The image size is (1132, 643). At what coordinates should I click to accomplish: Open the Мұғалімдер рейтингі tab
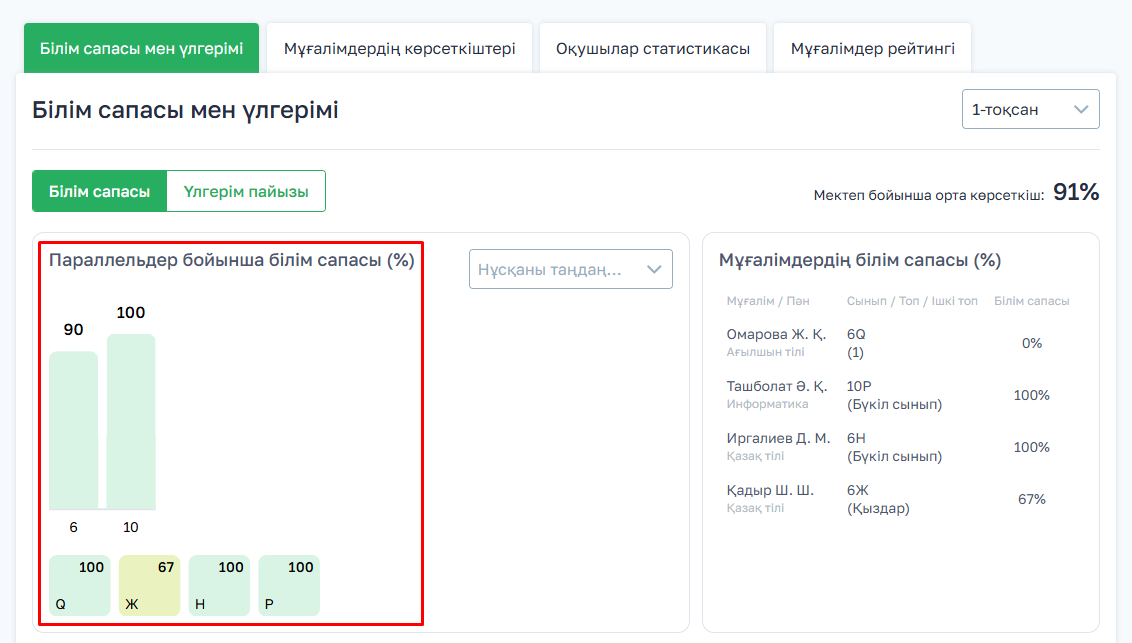(872, 48)
